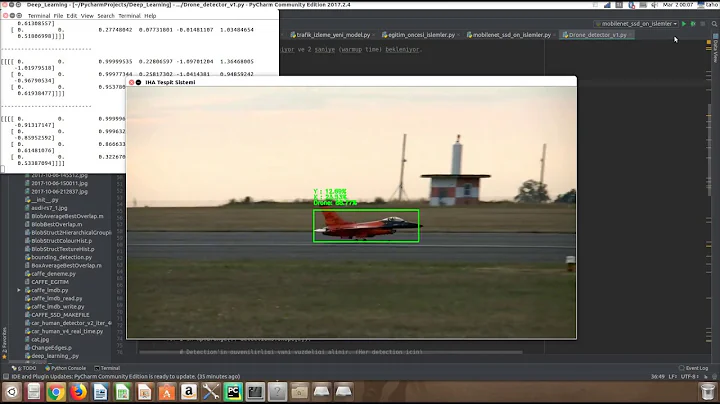Open Ubuntu Software center from dock
720x404 pixels.
point(167,392)
